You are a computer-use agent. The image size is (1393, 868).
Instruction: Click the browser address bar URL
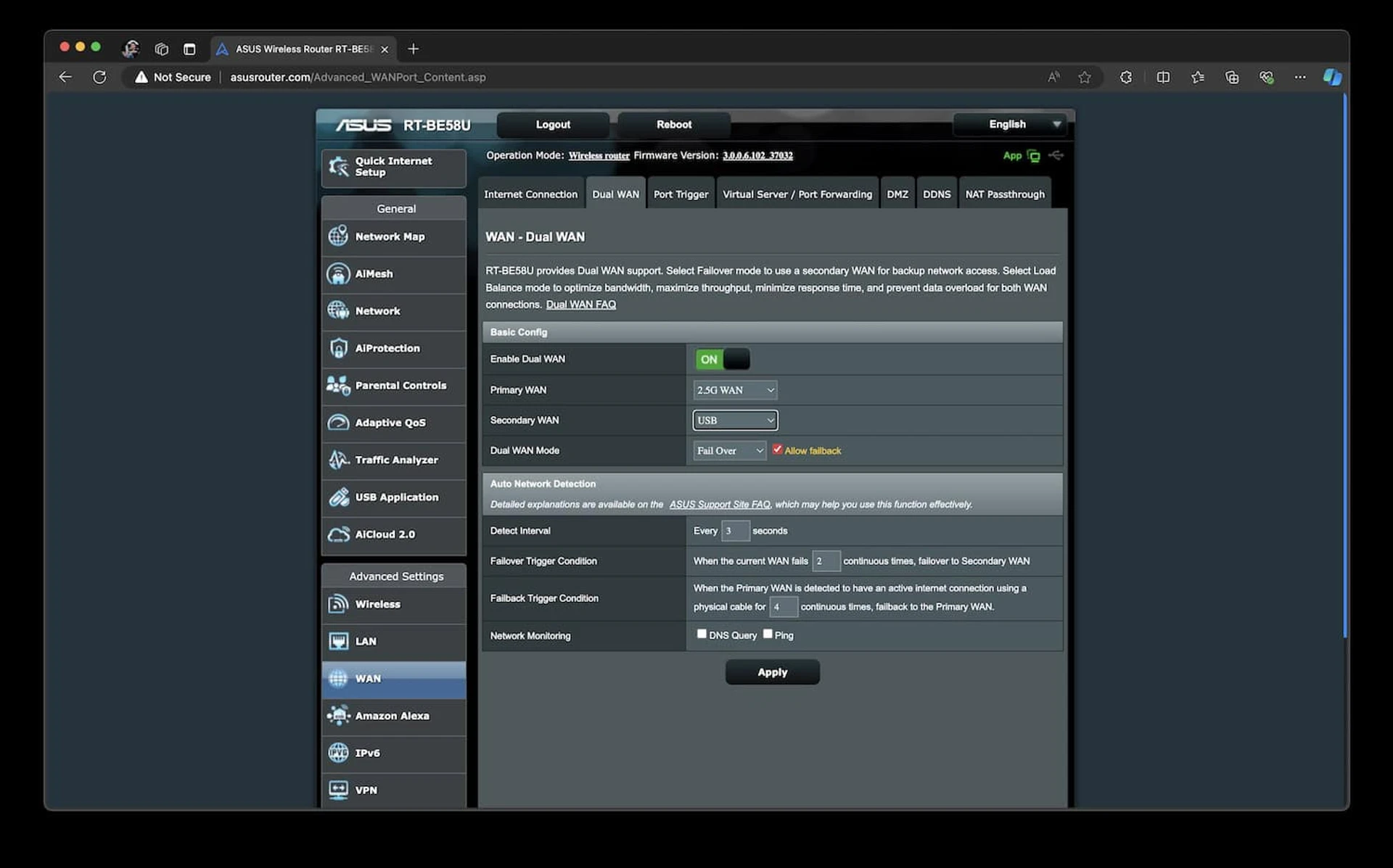(x=358, y=77)
